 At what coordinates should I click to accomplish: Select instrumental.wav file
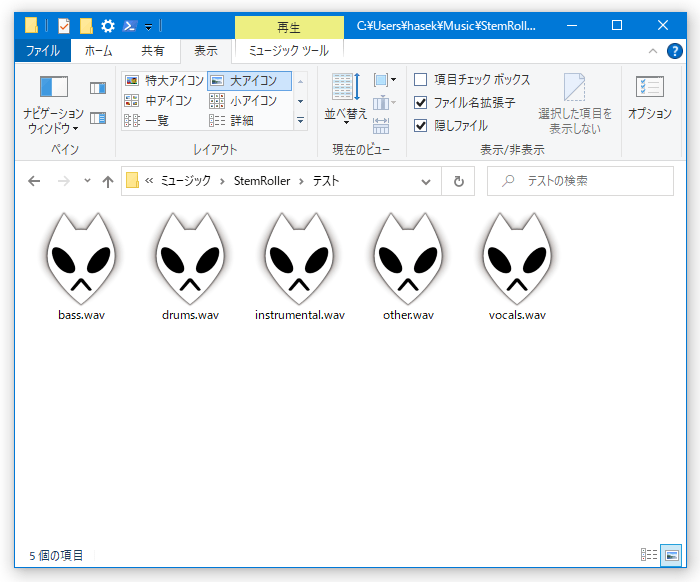pos(300,266)
